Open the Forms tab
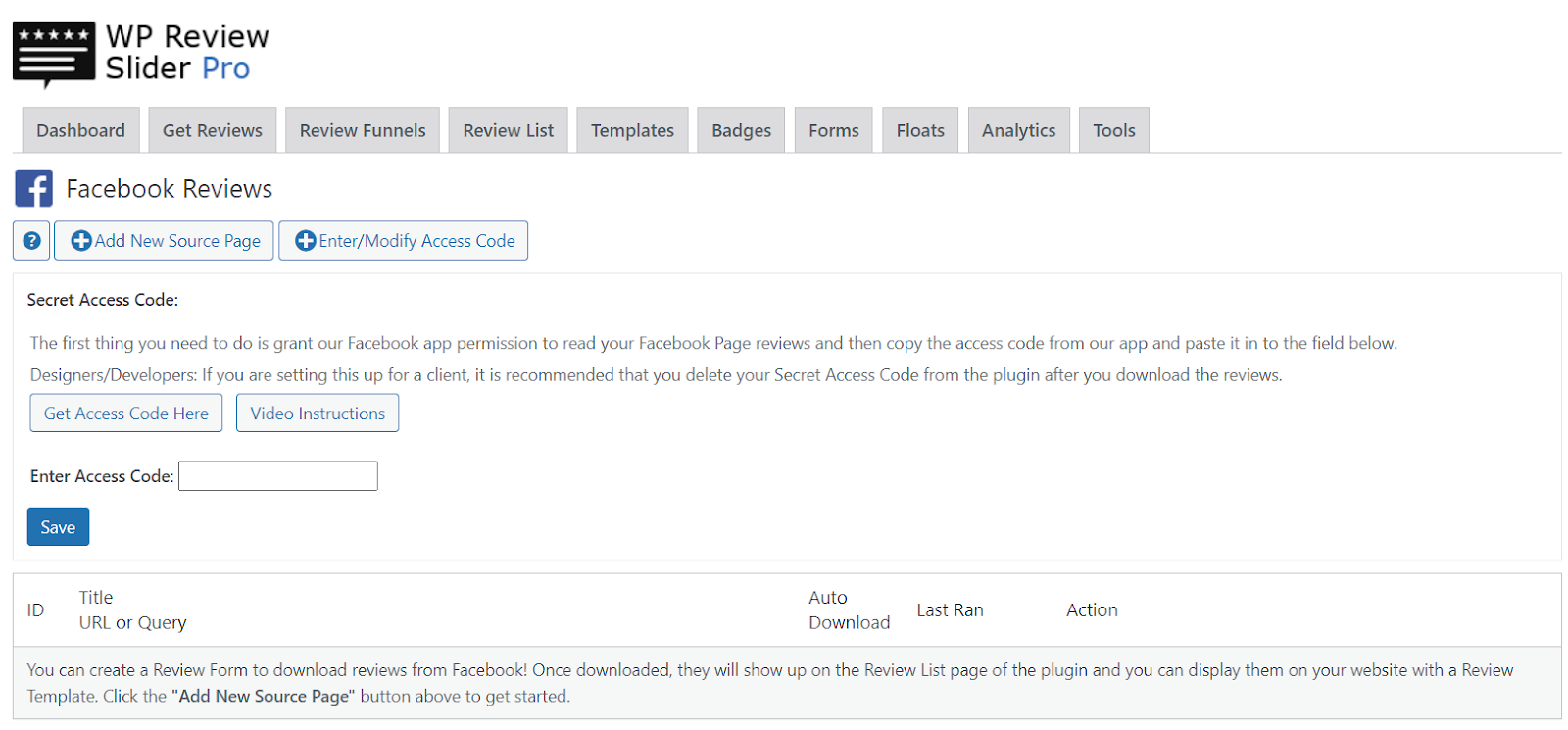This screenshot has height=730, width=1568. pyautogui.click(x=834, y=130)
